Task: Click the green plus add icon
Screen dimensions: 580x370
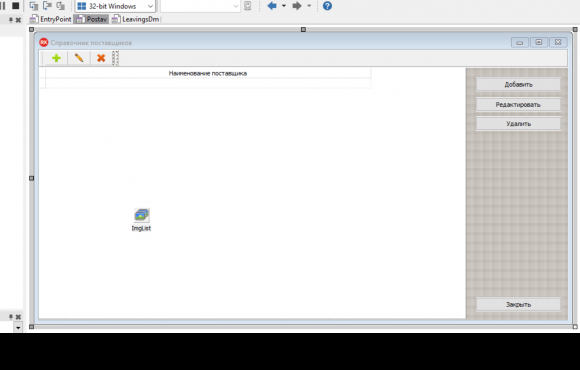Action: point(56,58)
